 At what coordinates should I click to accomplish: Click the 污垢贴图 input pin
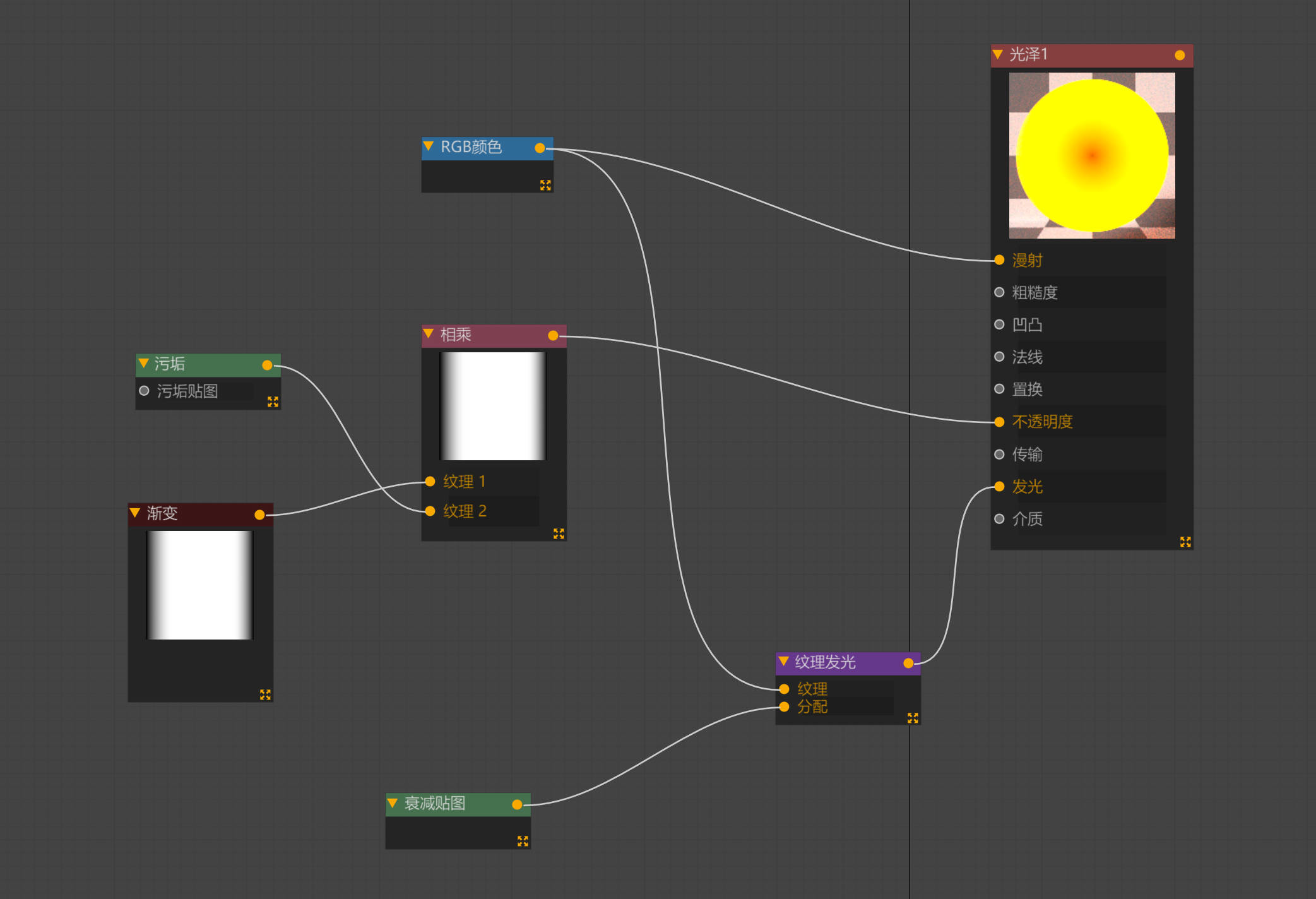[x=144, y=391]
